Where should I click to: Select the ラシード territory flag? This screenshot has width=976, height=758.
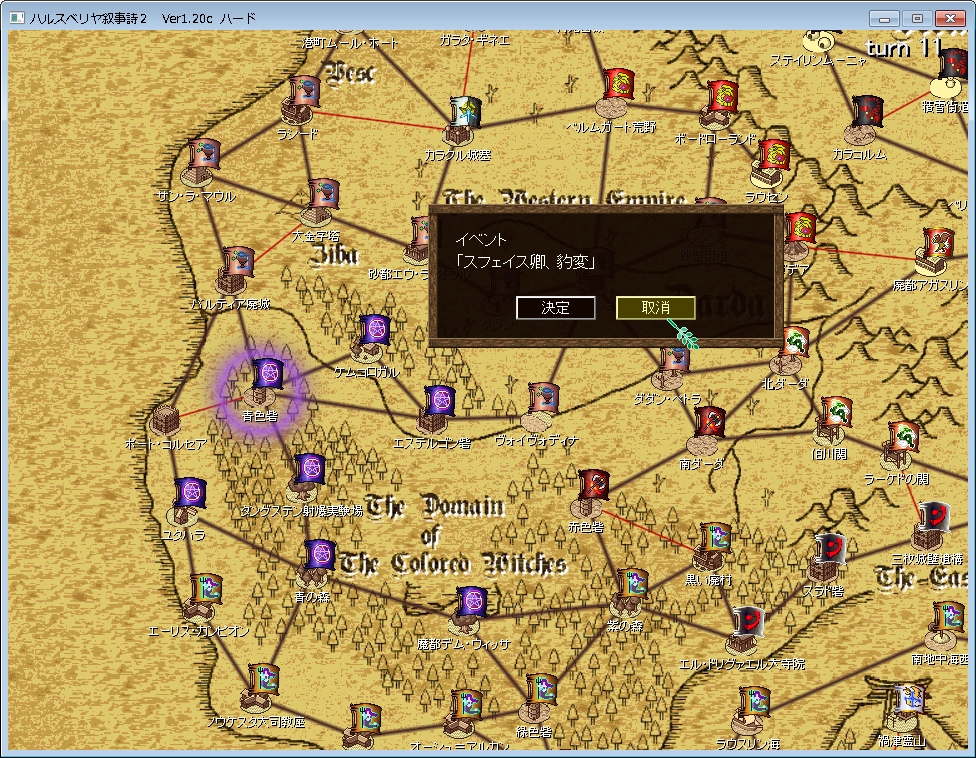306,92
